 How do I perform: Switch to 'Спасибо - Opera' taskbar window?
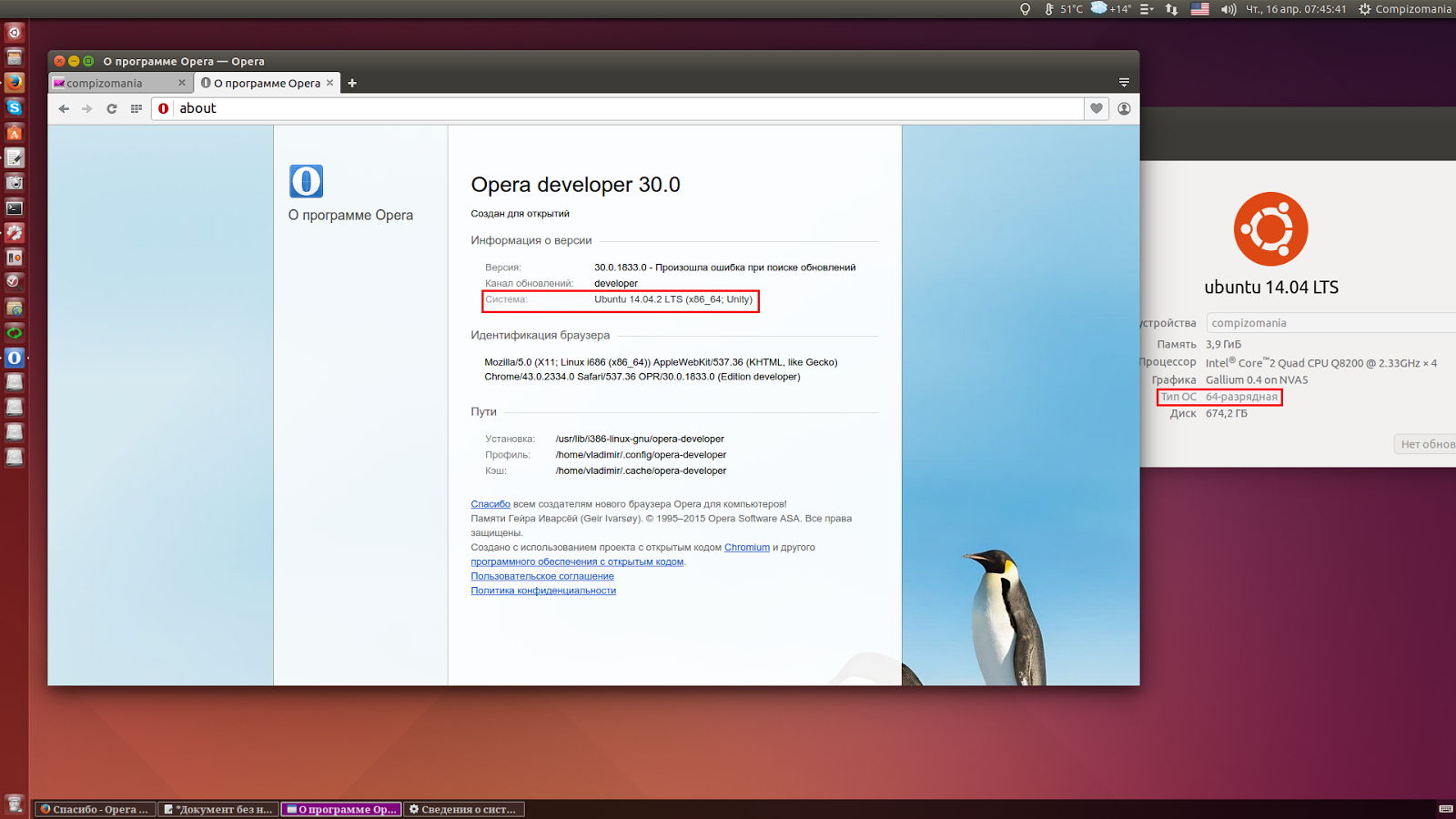coord(95,809)
